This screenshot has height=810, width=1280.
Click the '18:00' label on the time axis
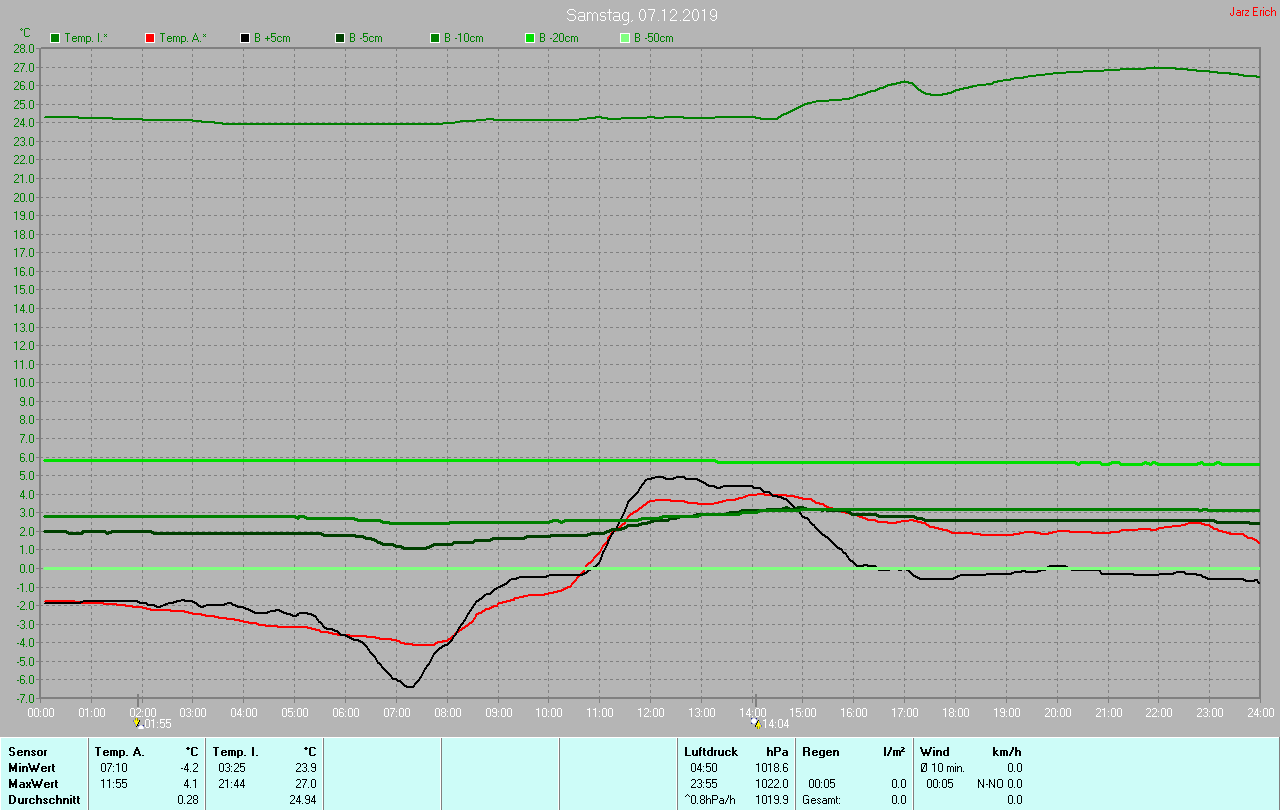(955, 712)
